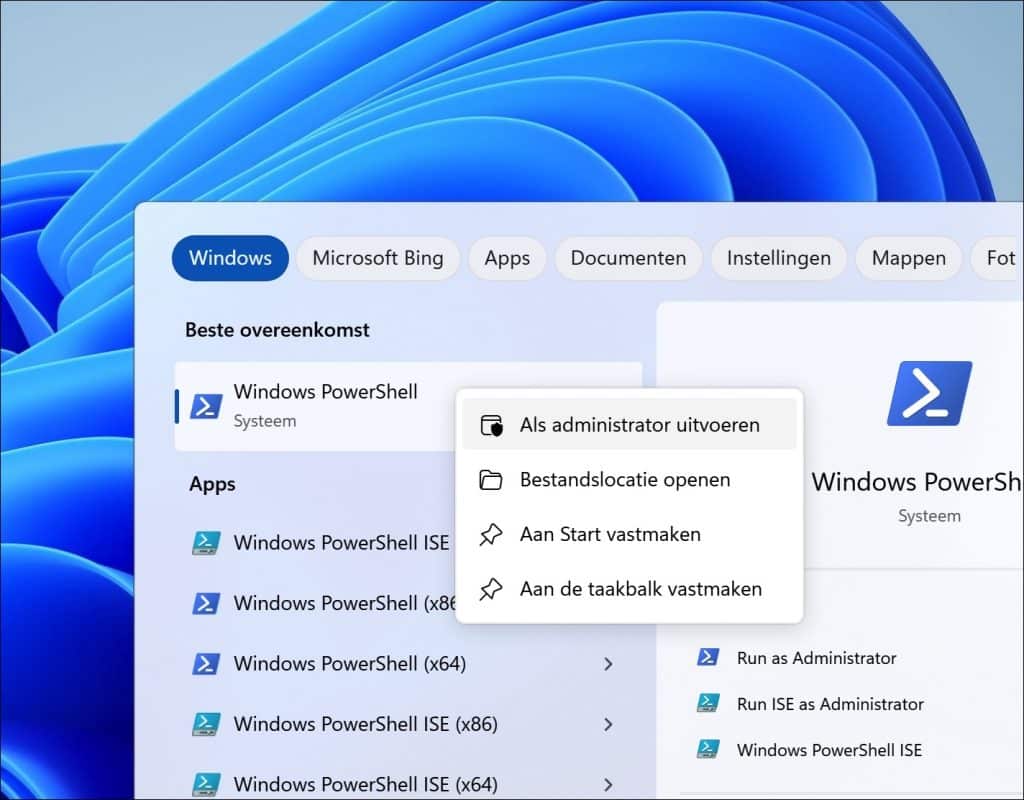Image resolution: width=1024 pixels, height=800 pixels.
Task: Click the Windows PowerShell ISE app icon
Action: coord(206,543)
